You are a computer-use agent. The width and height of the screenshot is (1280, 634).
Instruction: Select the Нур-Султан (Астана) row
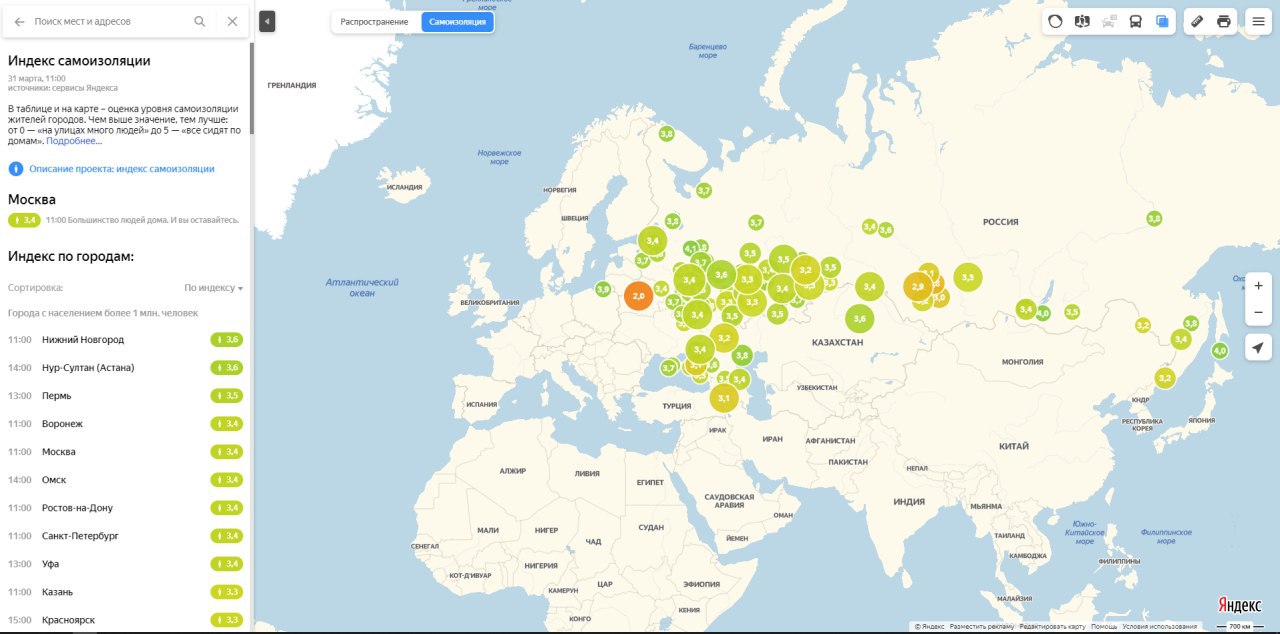pos(125,368)
